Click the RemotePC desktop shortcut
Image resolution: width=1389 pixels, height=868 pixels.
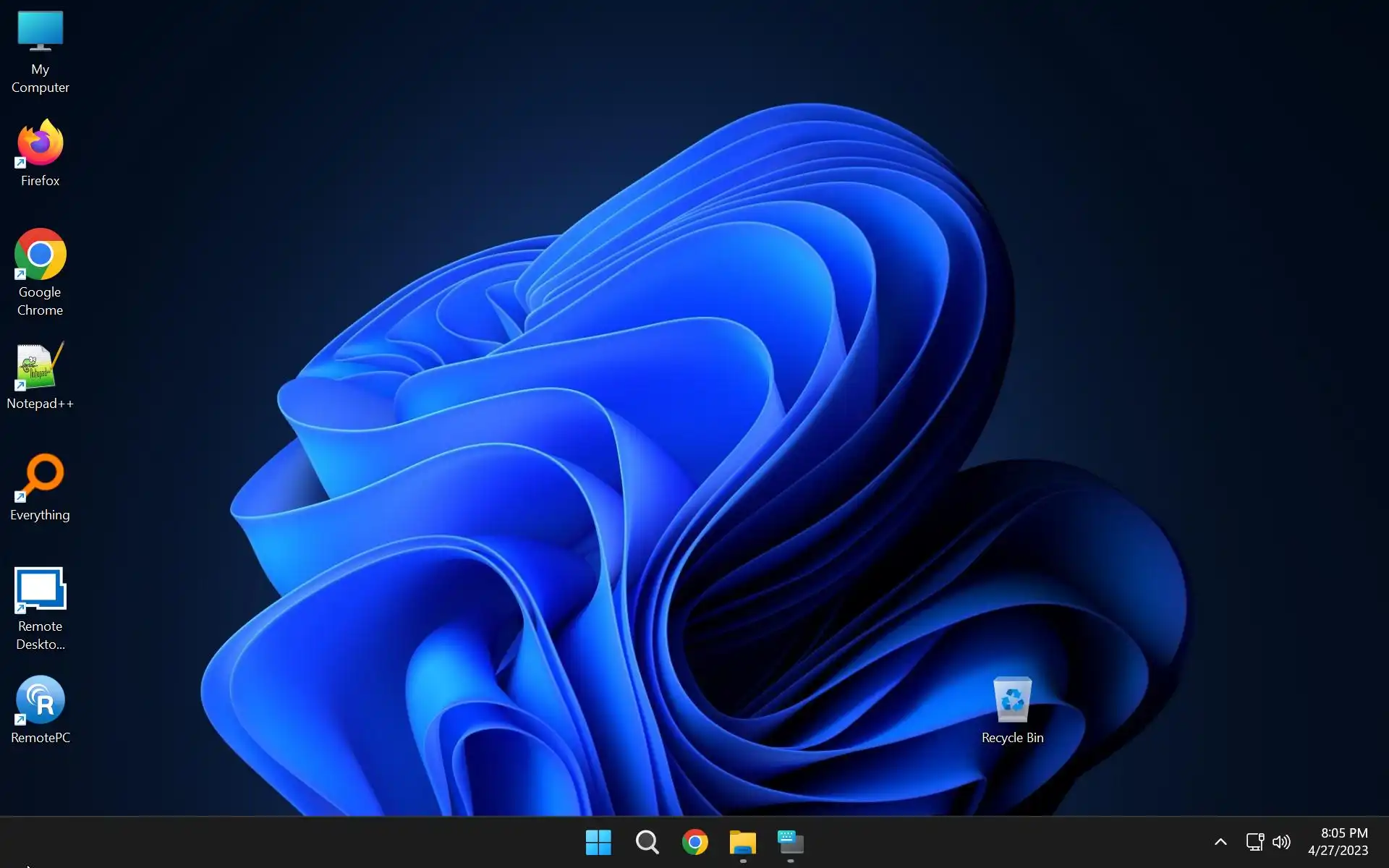point(40,700)
